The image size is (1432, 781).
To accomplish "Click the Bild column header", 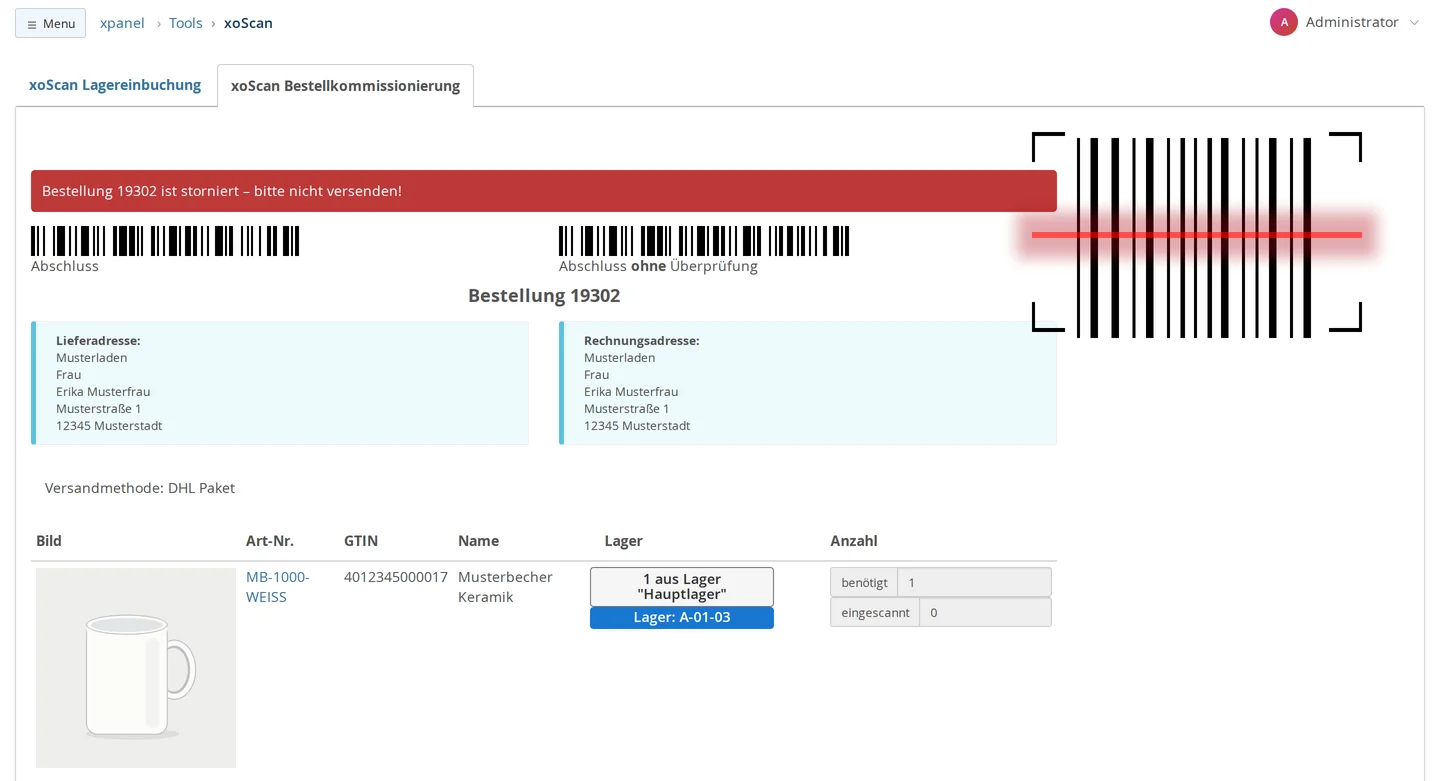I will click(49, 541).
